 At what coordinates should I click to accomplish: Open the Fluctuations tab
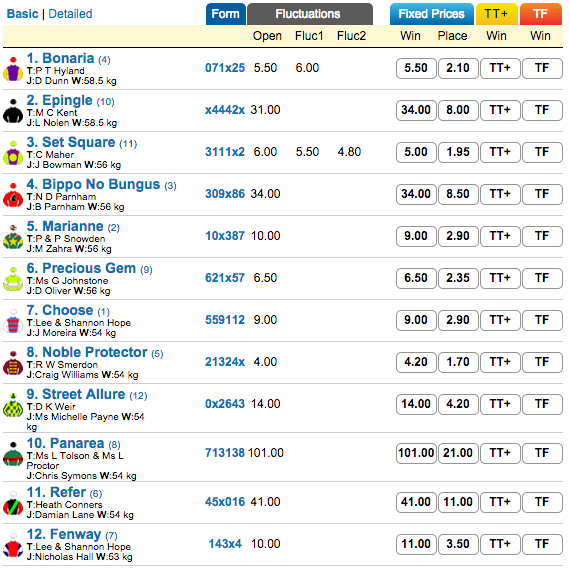[310, 14]
